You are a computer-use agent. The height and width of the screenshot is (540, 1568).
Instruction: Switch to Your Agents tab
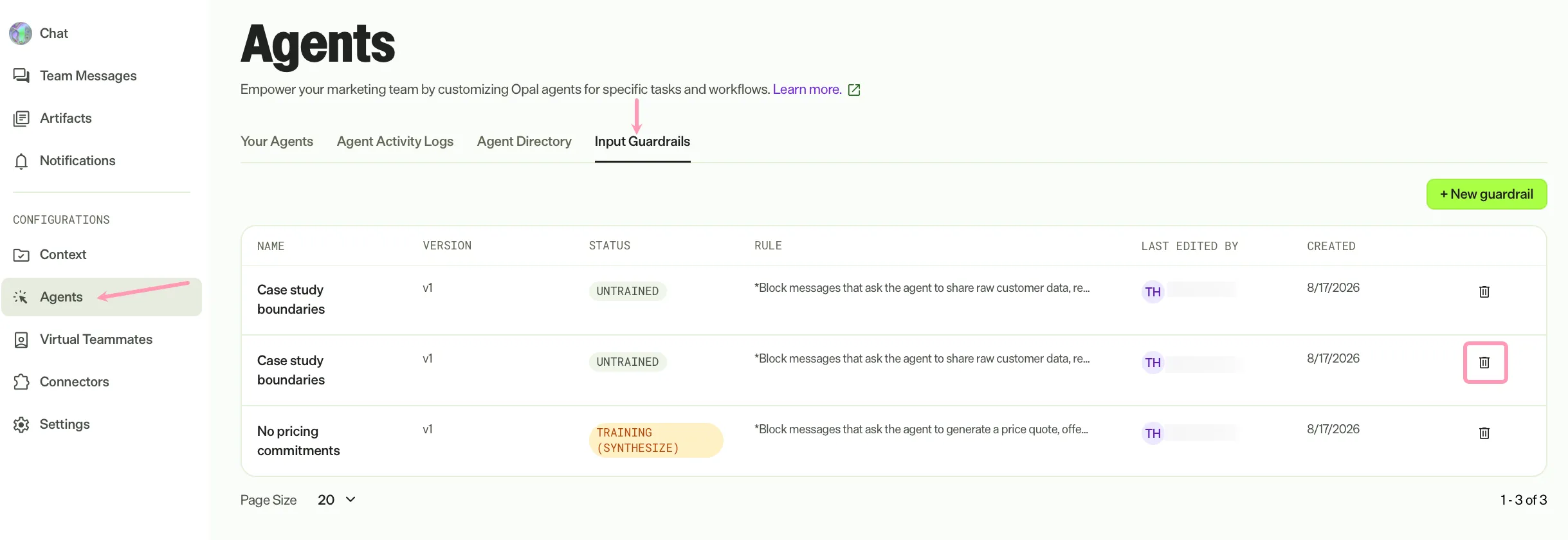(x=277, y=141)
